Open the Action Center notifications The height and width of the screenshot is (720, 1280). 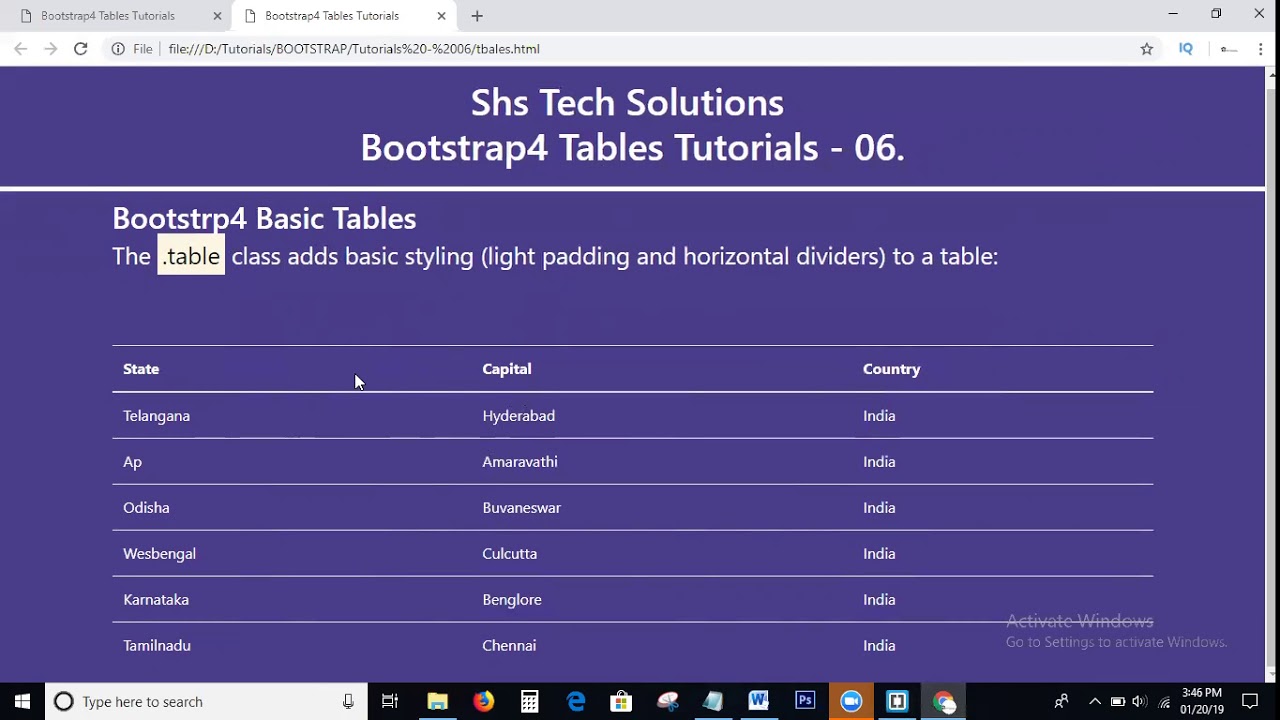click(x=1250, y=701)
